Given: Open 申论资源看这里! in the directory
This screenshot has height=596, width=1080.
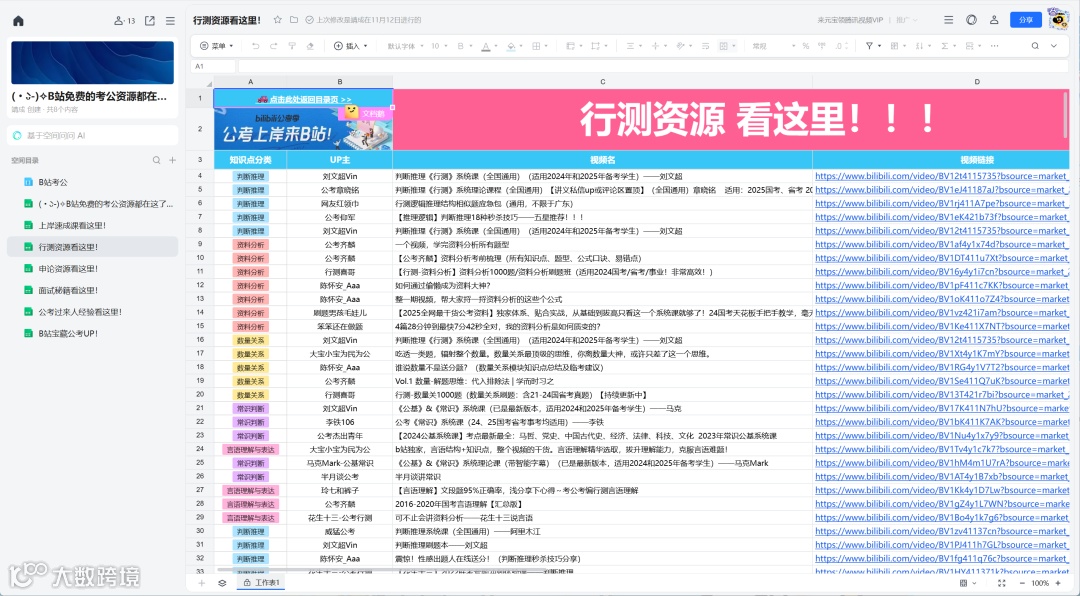Looking at the screenshot, I should [x=92, y=269].
